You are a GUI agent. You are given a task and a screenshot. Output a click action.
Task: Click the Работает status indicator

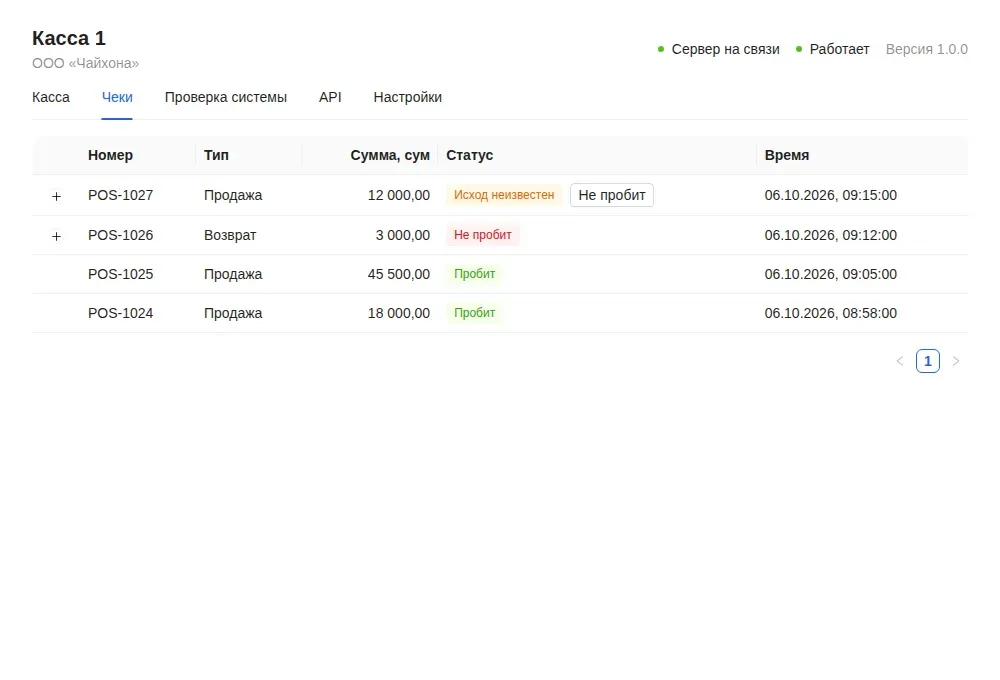coord(832,49)
